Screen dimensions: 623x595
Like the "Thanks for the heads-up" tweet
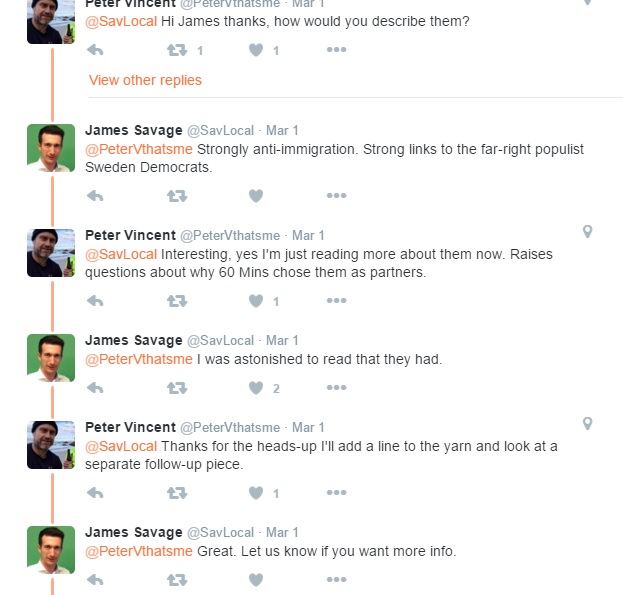256,493
